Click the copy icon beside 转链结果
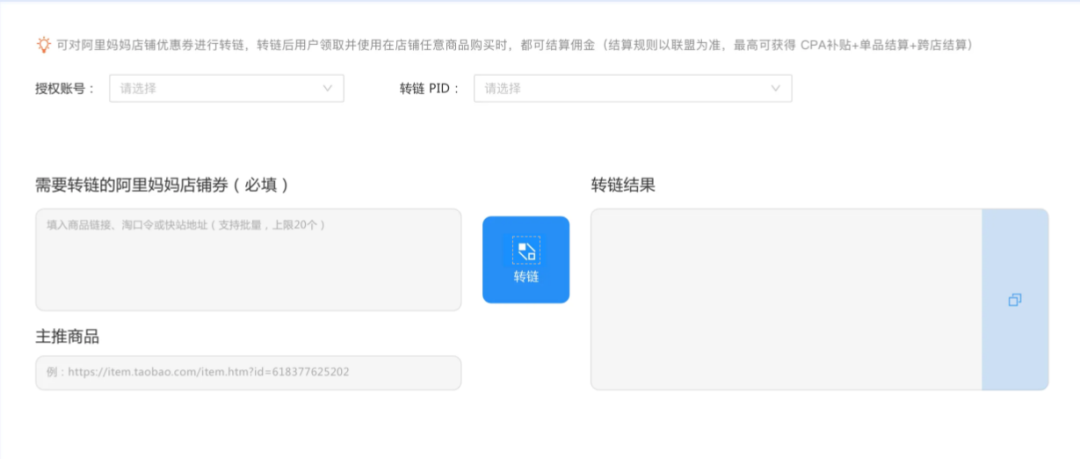 point(1015,300)
